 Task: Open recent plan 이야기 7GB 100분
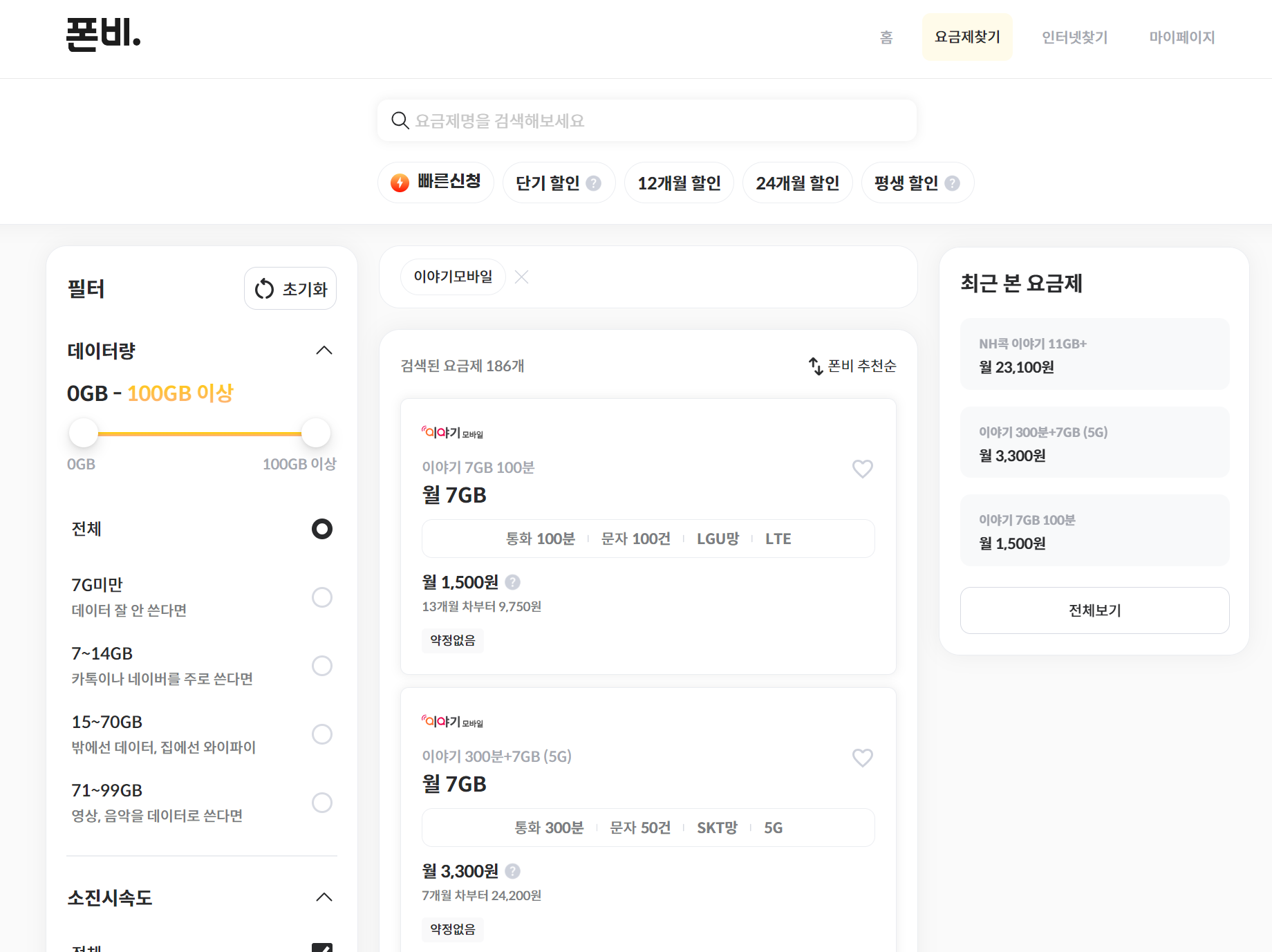[x=1094, y=530]
